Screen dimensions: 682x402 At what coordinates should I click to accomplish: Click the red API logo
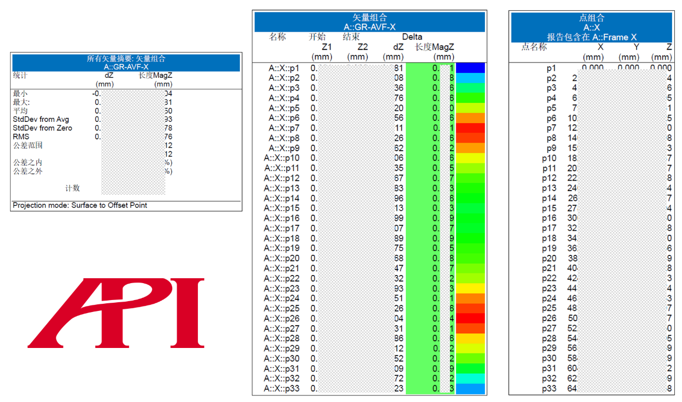[x=116, y=313]
